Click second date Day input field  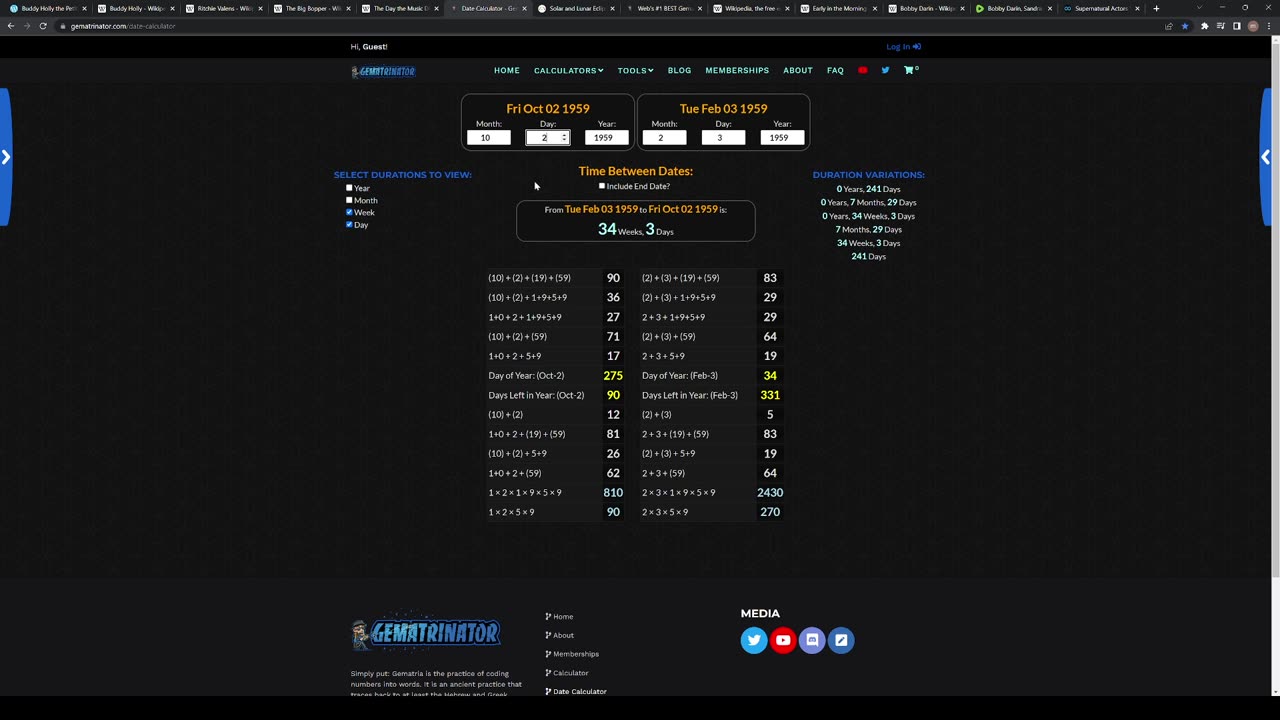pos(723,138)
